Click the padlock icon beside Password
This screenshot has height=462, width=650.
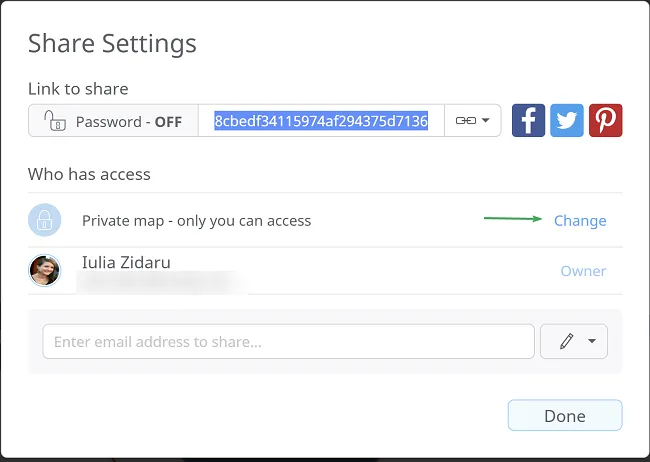pos(56,121)
